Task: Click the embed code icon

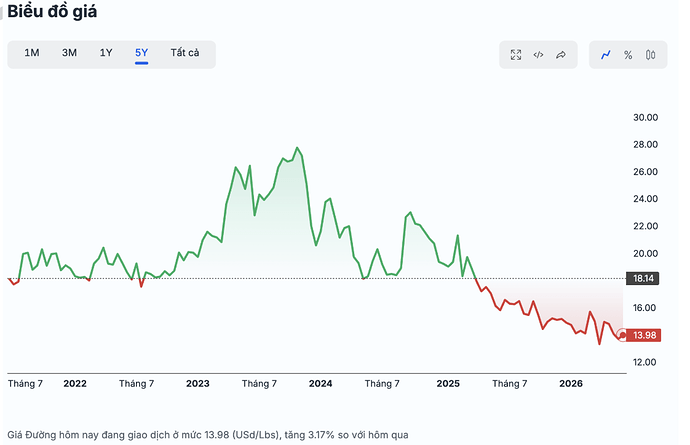Action: [538, 55]
